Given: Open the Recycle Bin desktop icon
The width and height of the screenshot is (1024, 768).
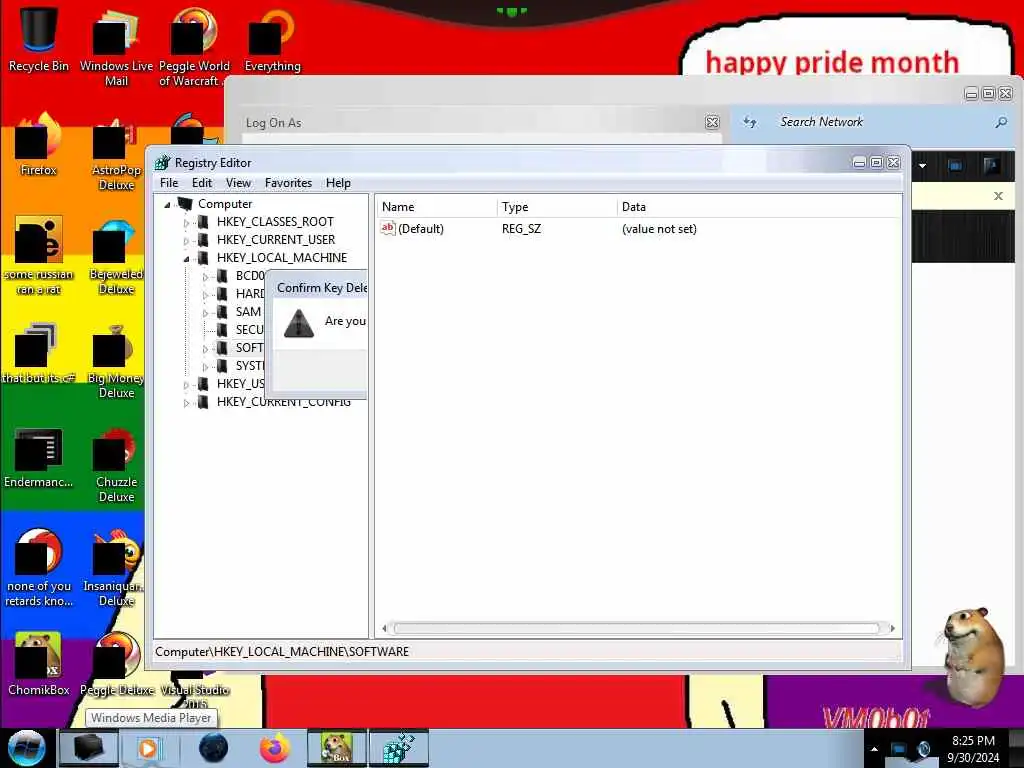Looking at the screenshot, I should coord(38,39).
